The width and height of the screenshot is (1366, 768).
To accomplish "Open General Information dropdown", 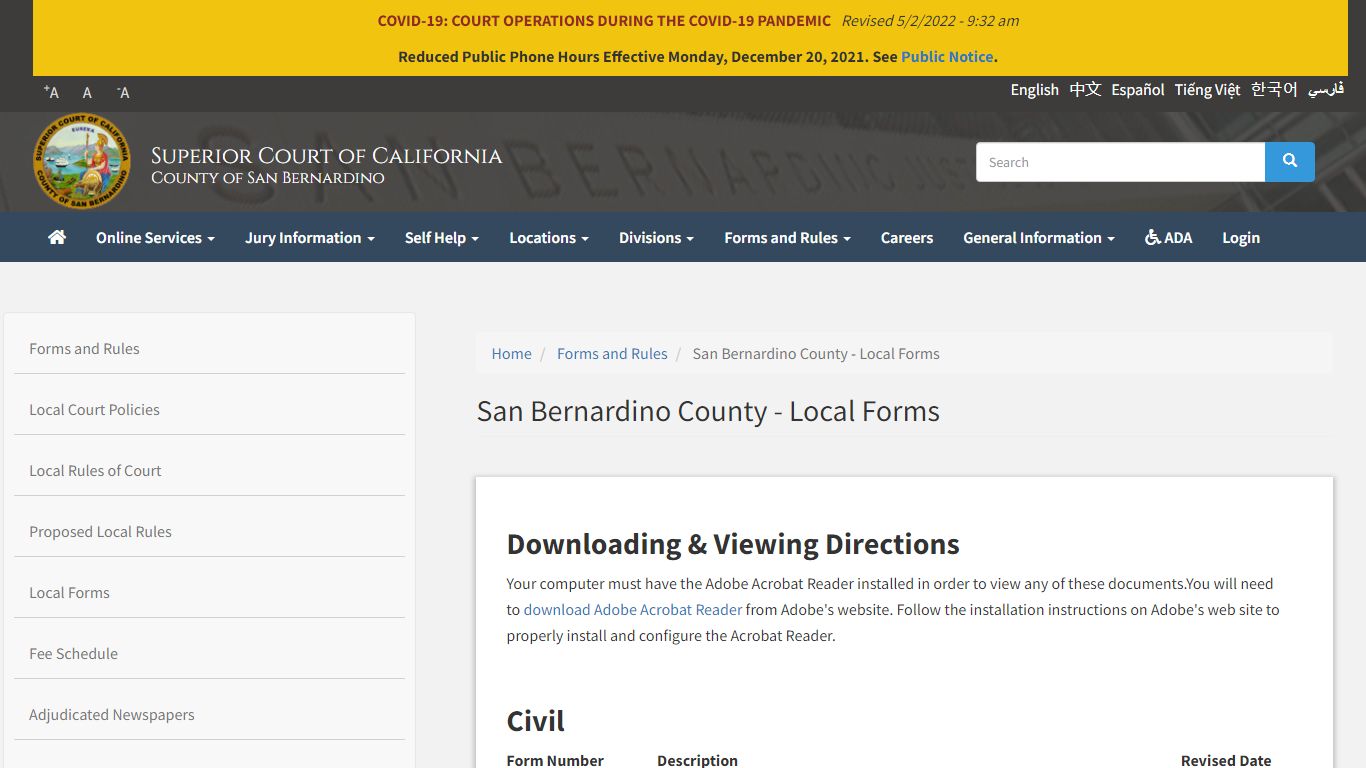I will tap(1039, 237).
